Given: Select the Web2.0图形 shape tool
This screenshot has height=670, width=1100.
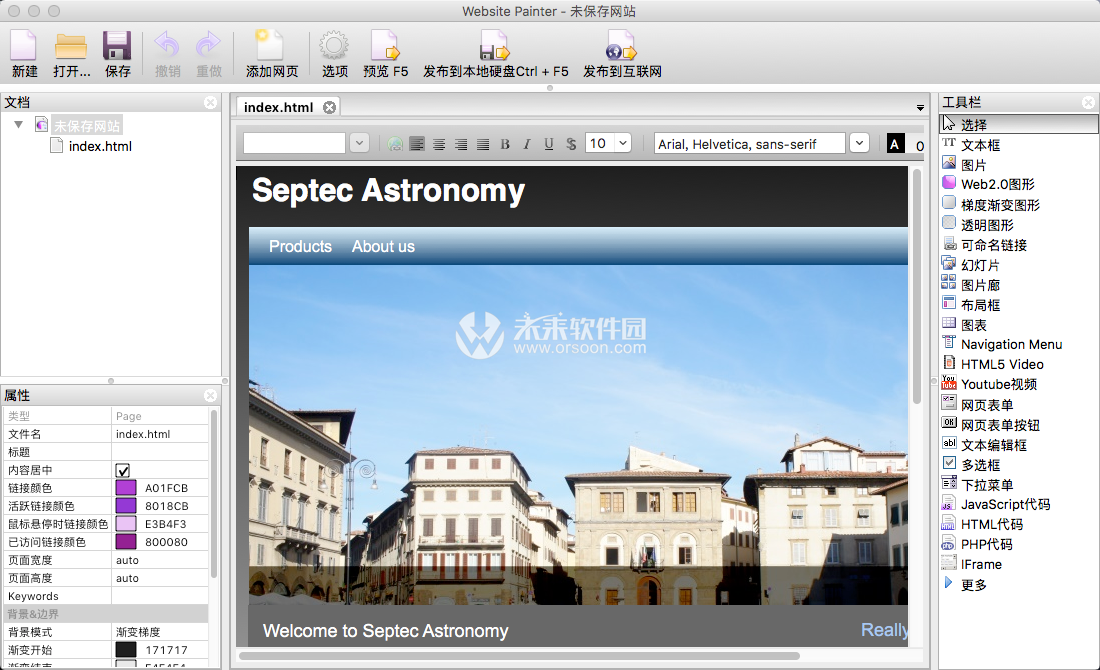Looking at the screenshot, I should click(x=997, y=184).
